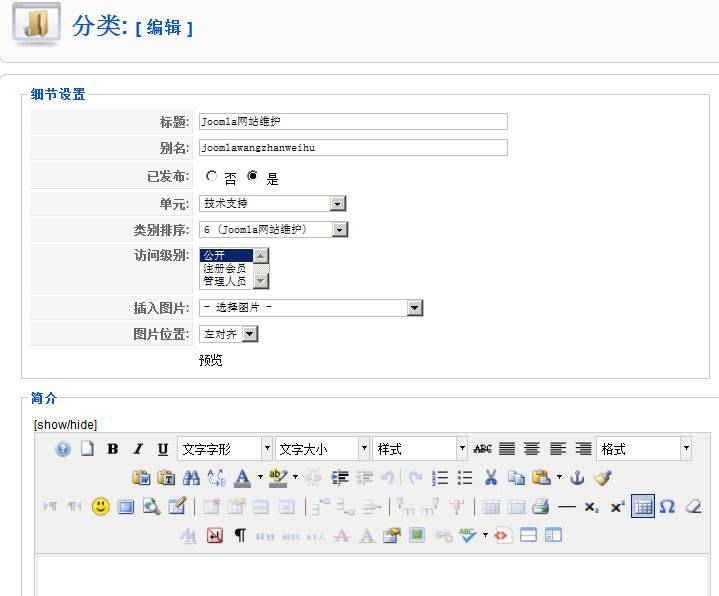719x596 pixels.
Task: Open the 类别排序 dropdown
Action: click(274, 229)
